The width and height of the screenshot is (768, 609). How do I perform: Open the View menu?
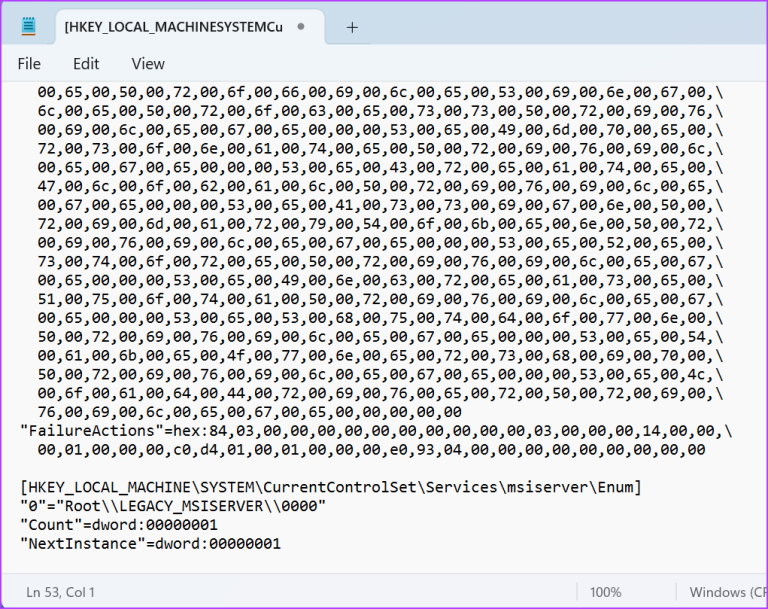pyautogui.click(x=148, y=63)
